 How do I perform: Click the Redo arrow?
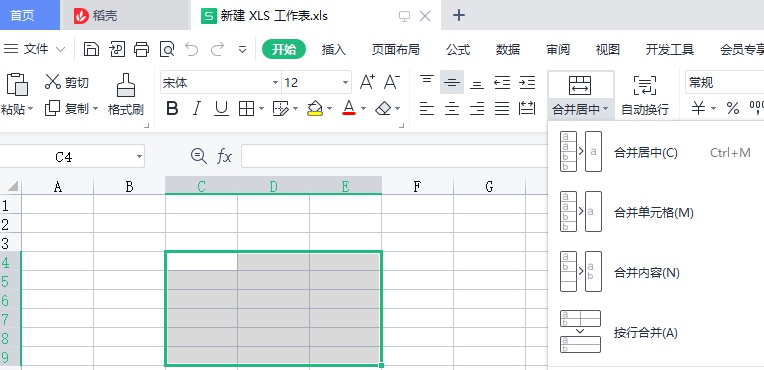pyautogui.click(x=217, y=49)
